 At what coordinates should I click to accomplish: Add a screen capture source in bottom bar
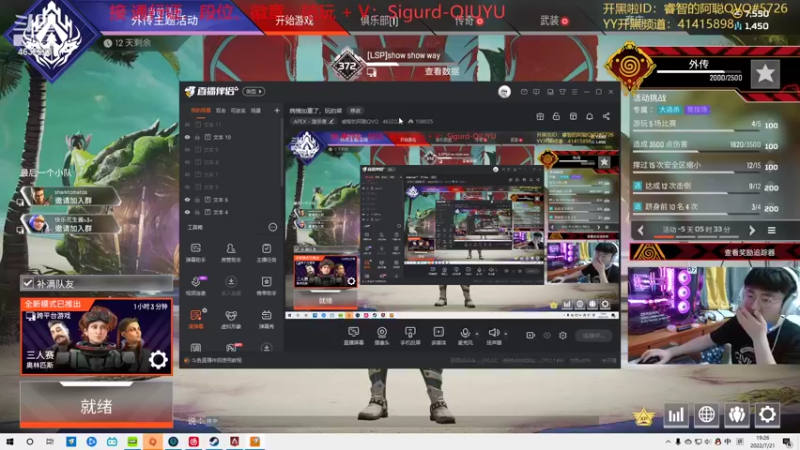(353, 336)
